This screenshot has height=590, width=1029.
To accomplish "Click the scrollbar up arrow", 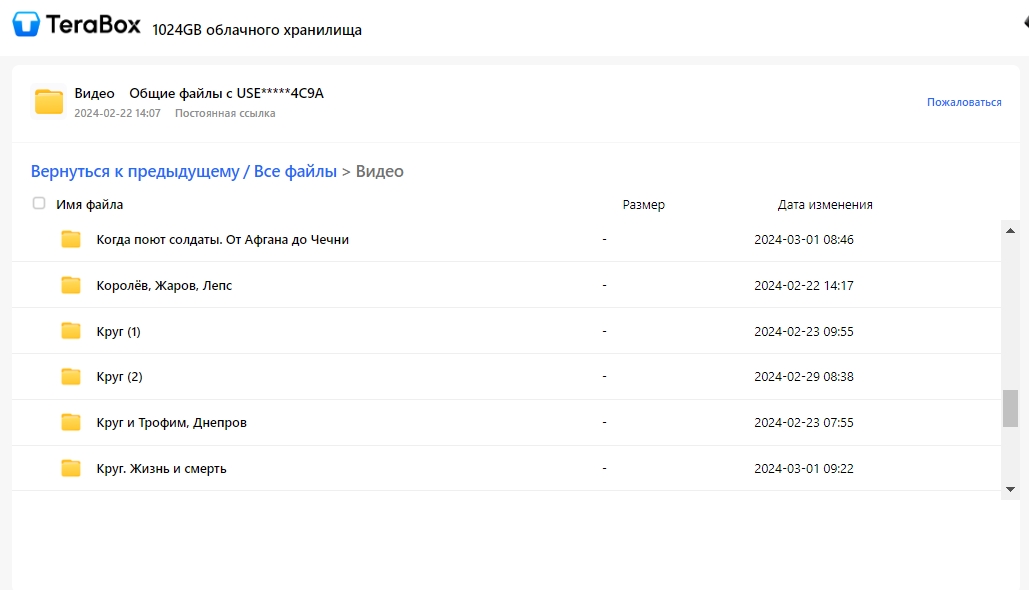I will pyautogui.click(x=1010, y=230).
